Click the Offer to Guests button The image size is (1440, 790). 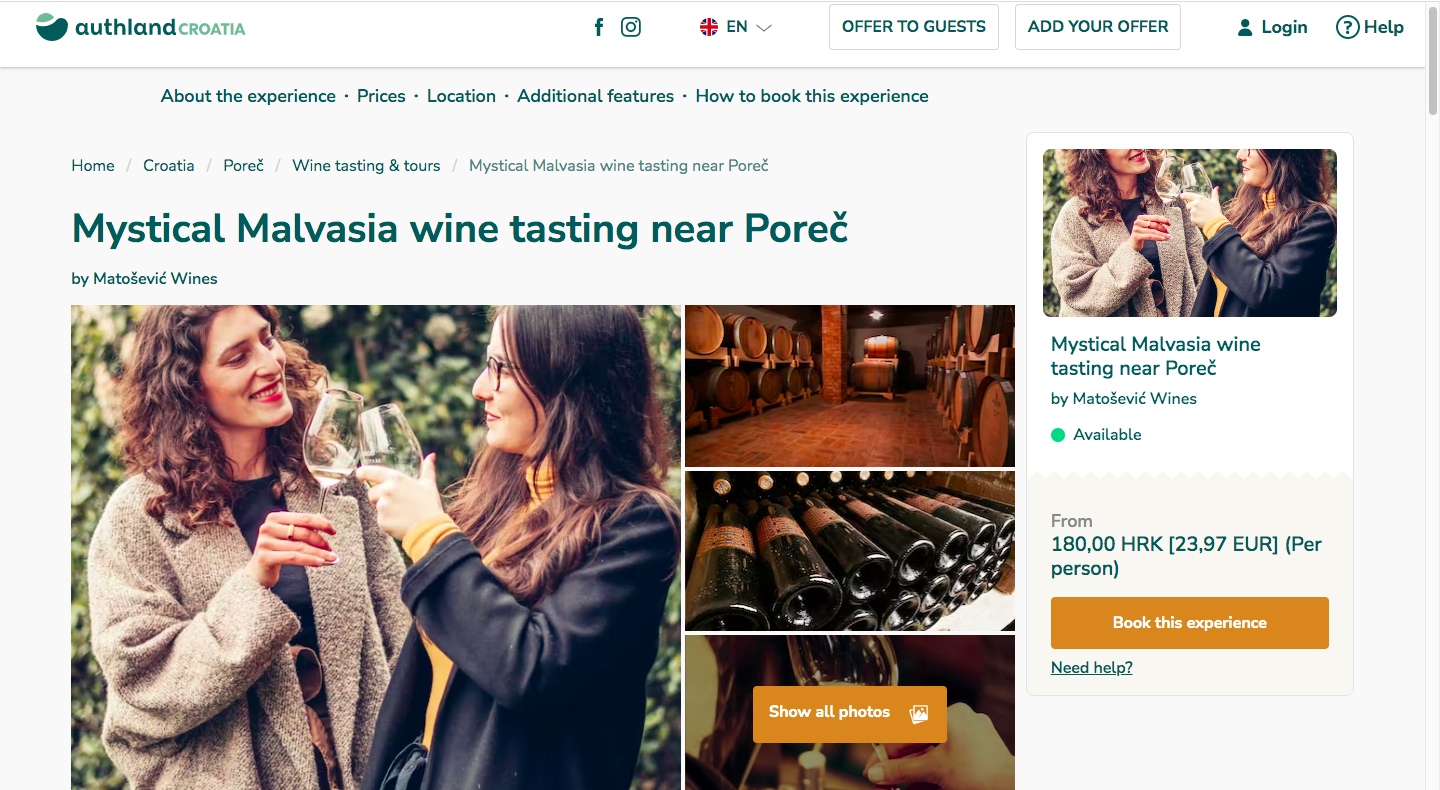(913, 27)
